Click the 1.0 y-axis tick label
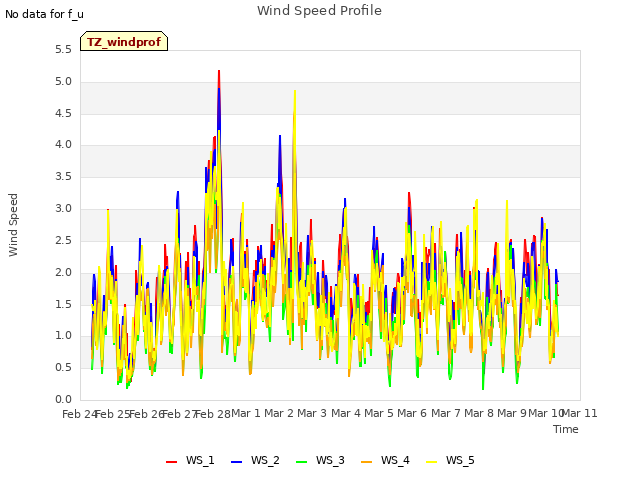640x480 pixels. (x=63, y=336)
